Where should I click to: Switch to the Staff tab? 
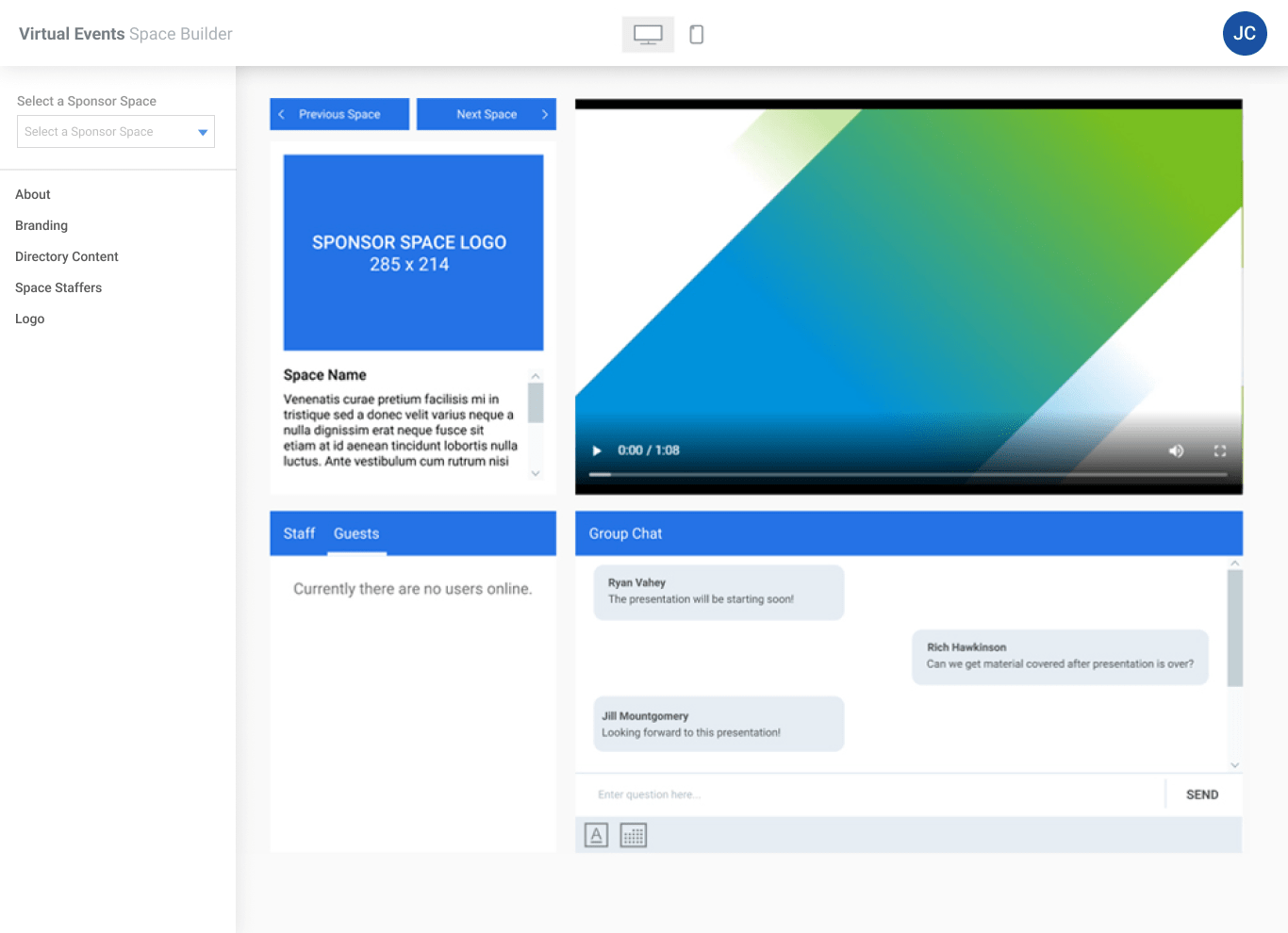[x=298, y=532]
